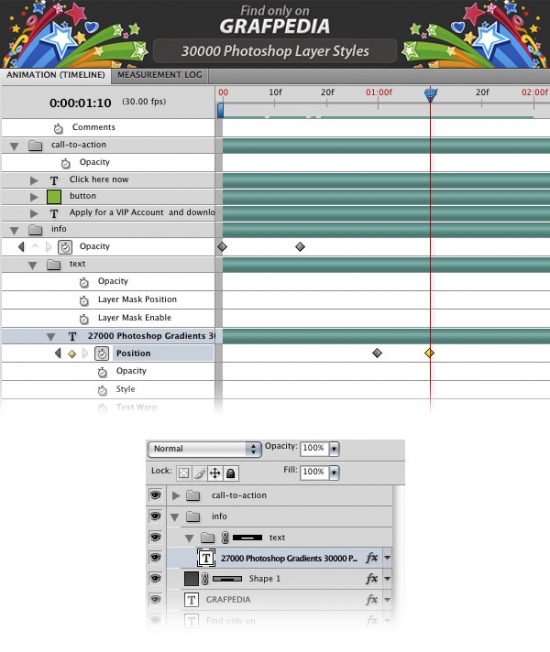Click the Shape 1 vector mask thumbnail
The height and width of the screenshot is (652, 550).
[227, 579]
